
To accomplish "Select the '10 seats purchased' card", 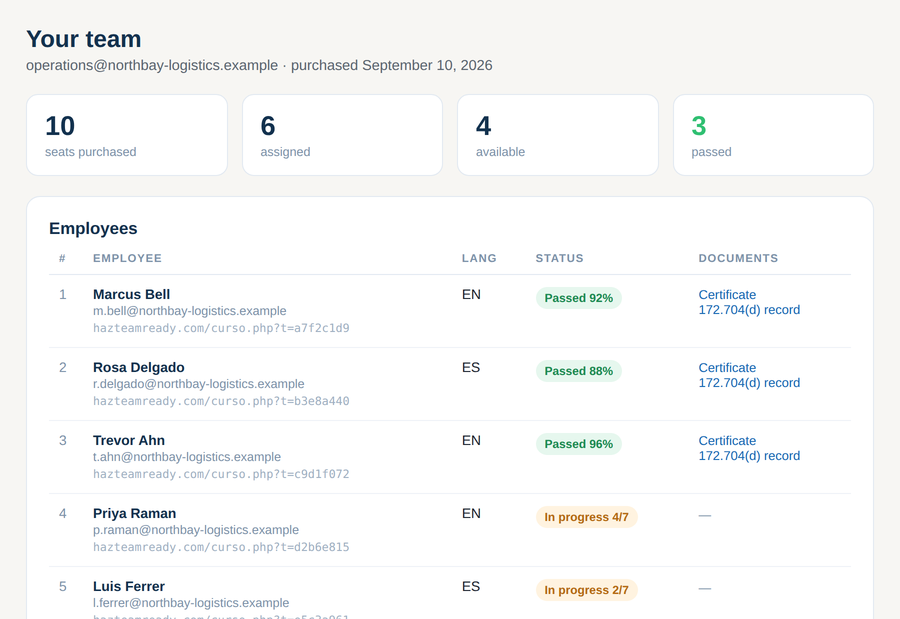I will (x=127, y=135).
